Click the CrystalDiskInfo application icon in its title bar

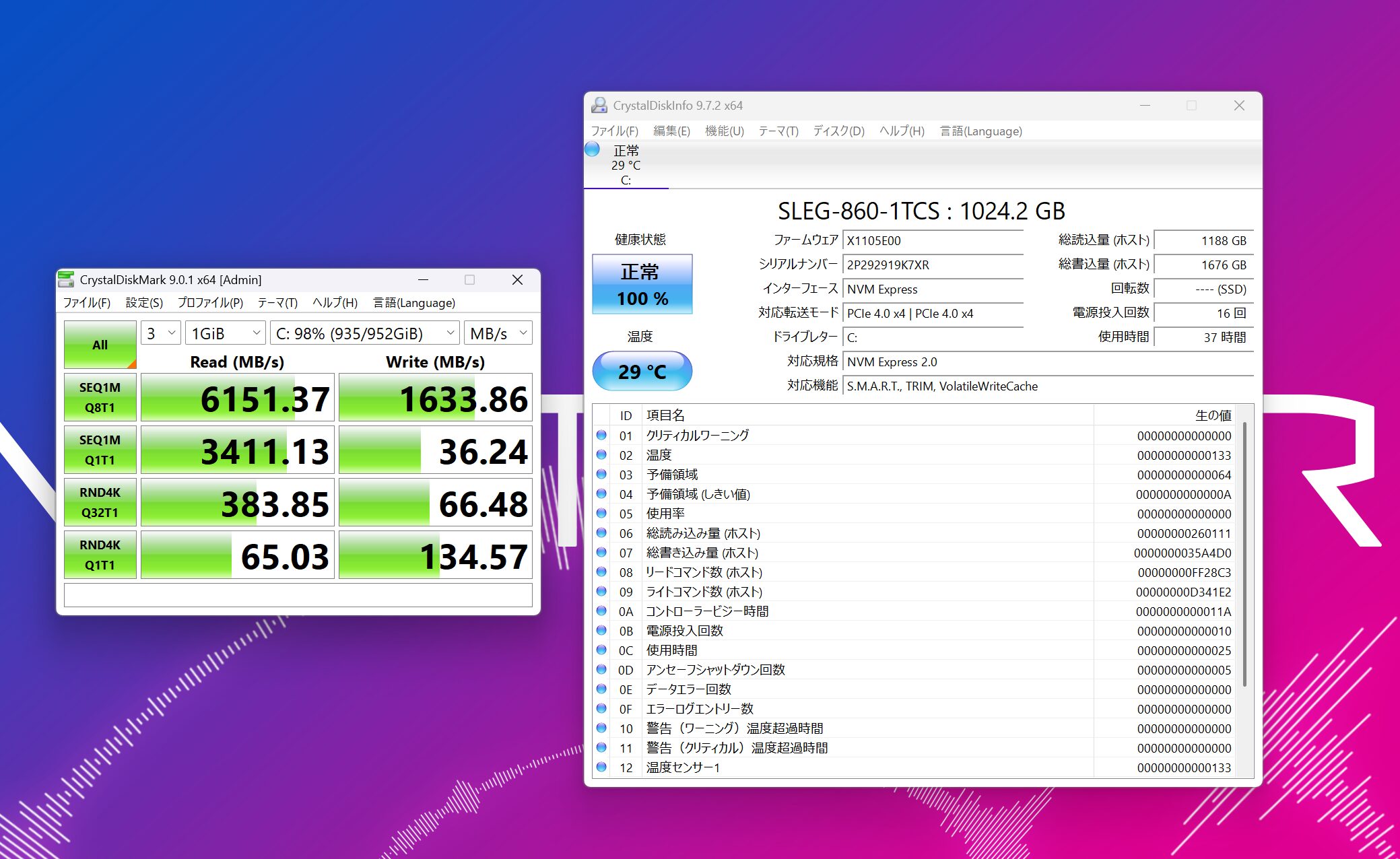pos(600,105)
